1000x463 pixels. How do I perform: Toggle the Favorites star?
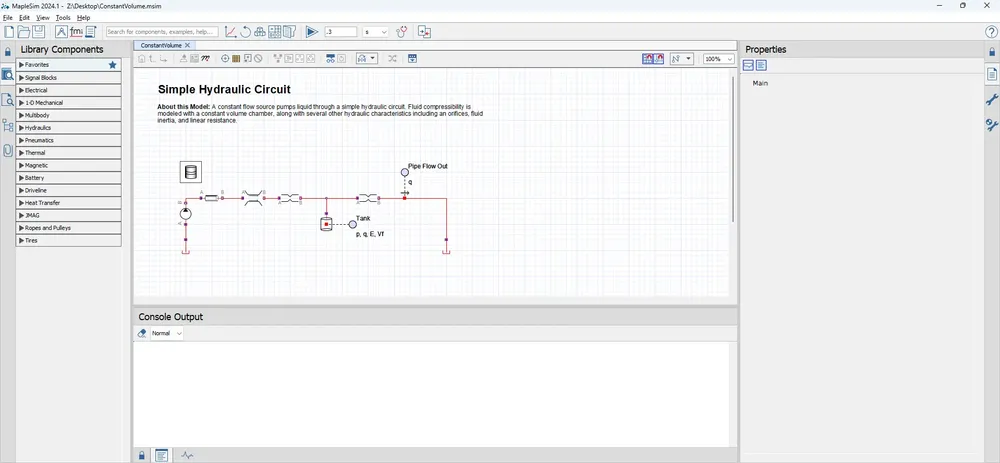113,64
